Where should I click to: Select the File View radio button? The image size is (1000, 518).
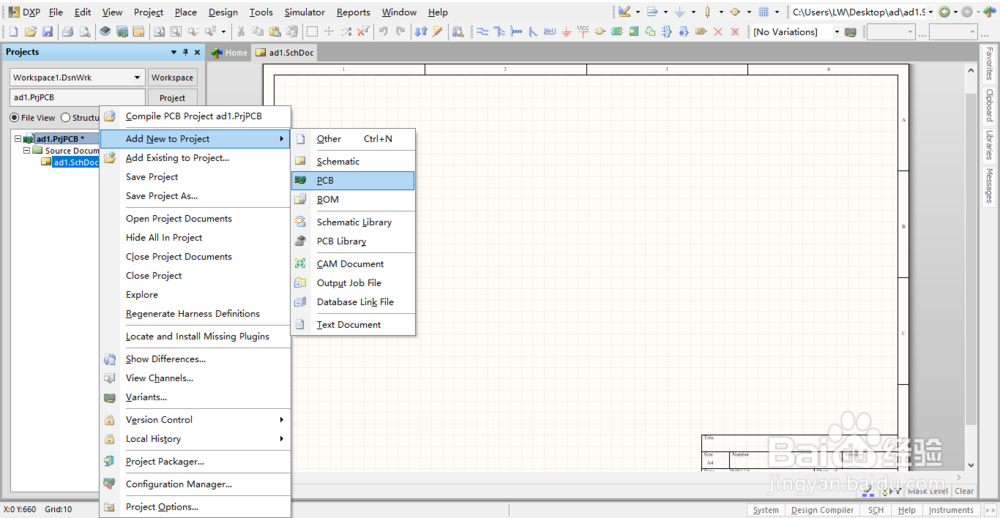coord(15,117)
